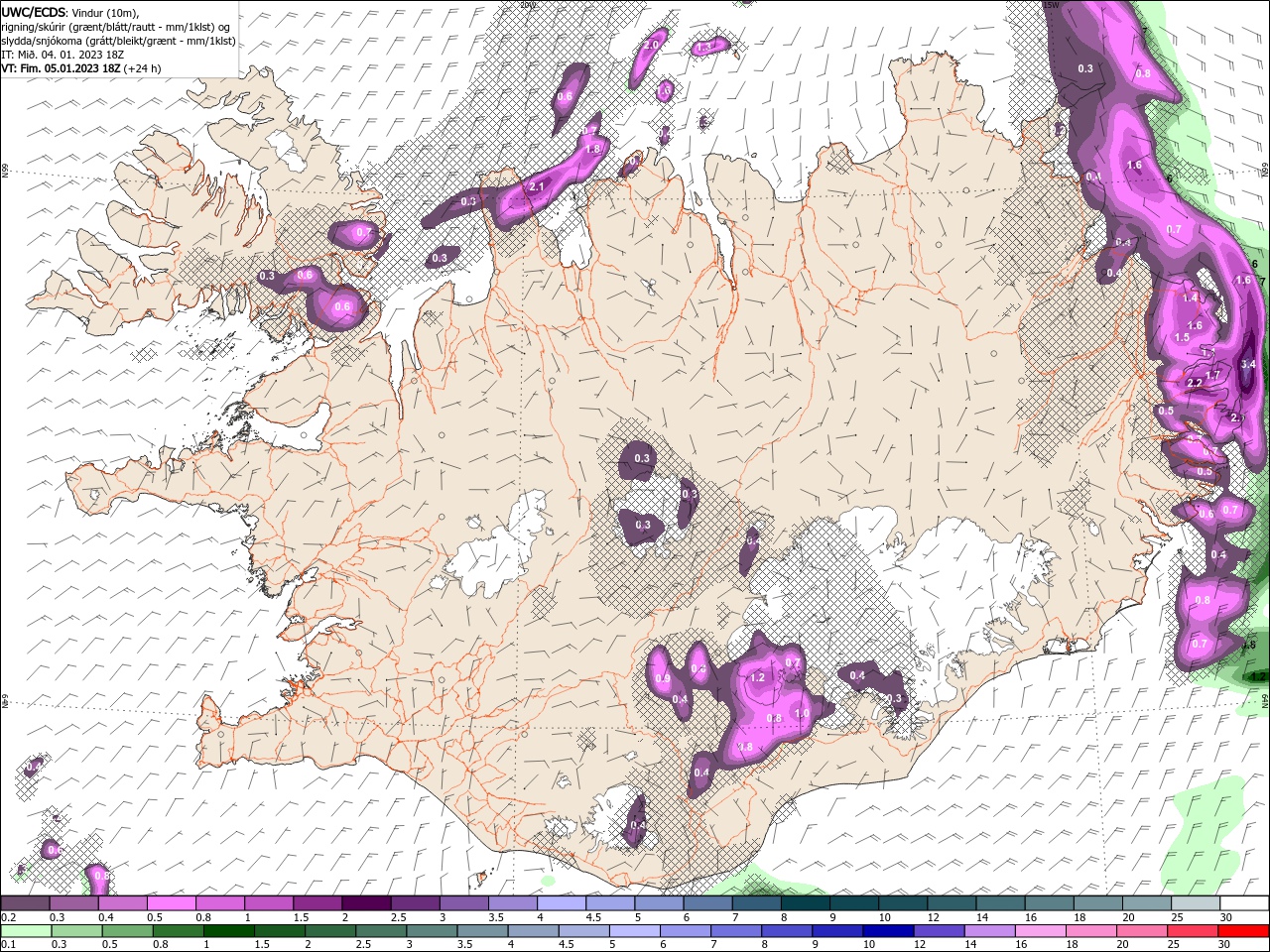Click the 2.1 snowfall value off the north coast

click(538, 186)
